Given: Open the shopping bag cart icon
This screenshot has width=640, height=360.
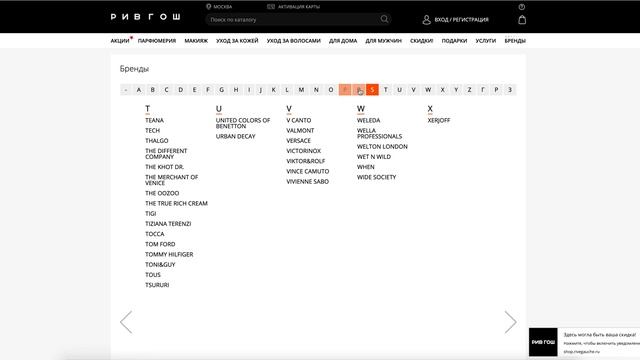Looking at the screenshot, I should click(522, 20).
